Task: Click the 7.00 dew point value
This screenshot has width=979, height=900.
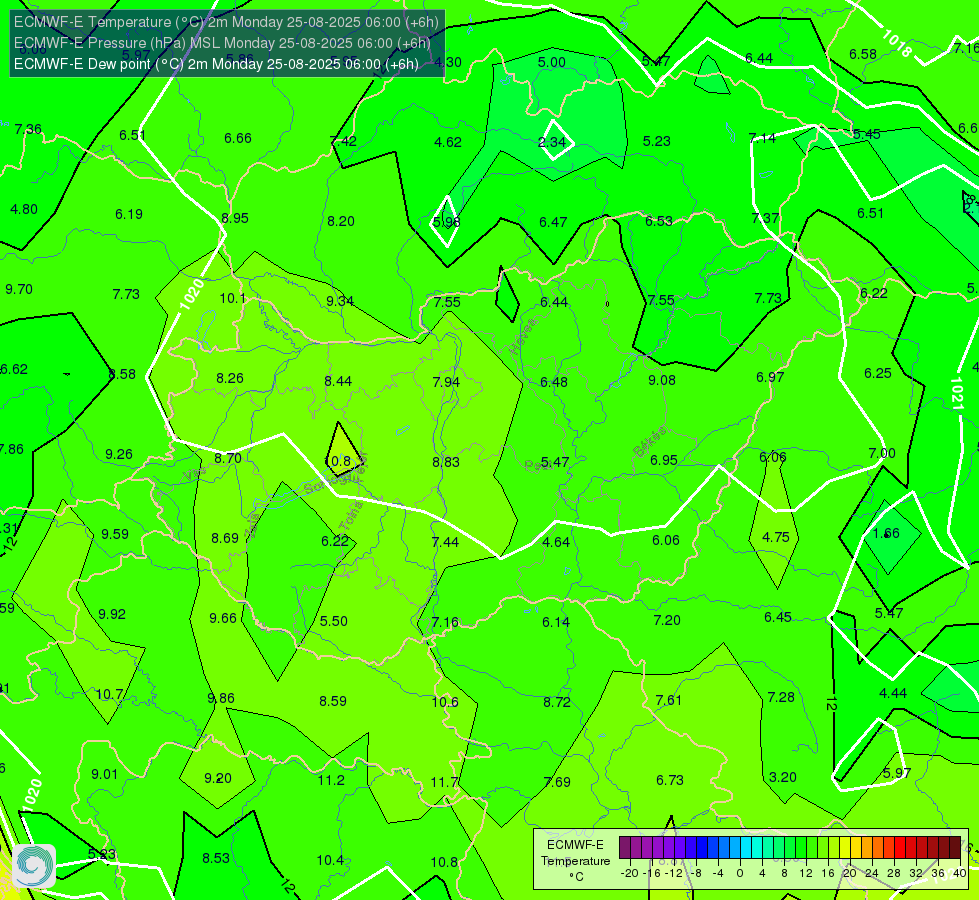Action: coord(882,453)
